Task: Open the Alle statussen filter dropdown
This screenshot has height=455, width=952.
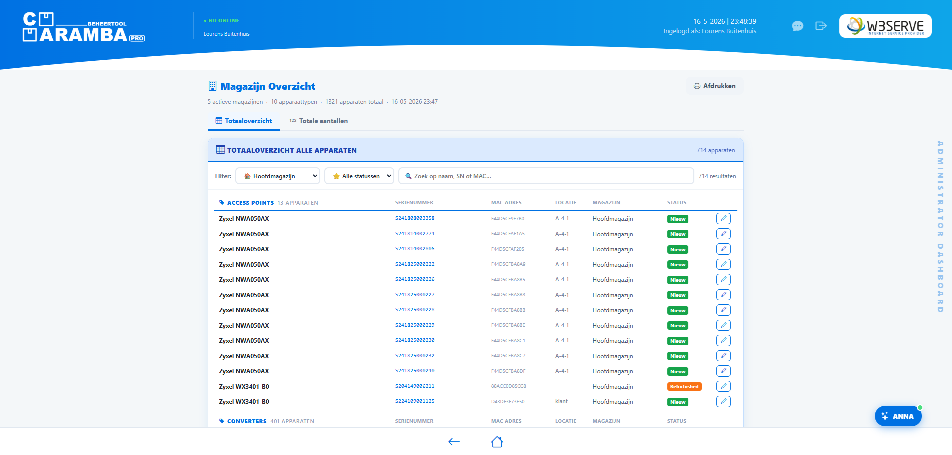Action: (x=359, y=176)
